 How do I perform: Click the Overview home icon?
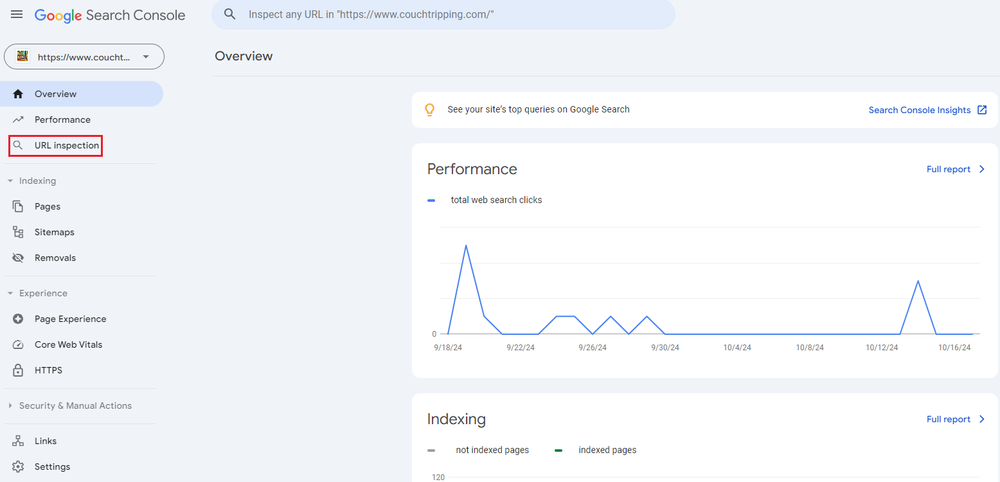17,94
